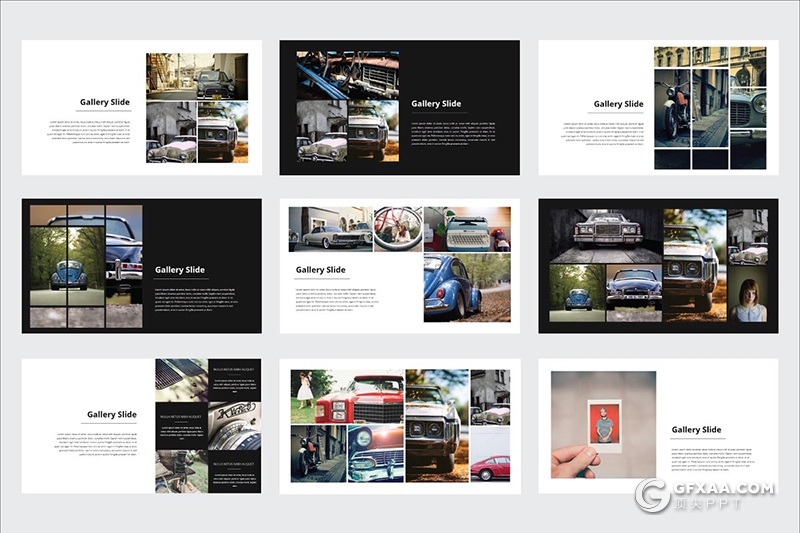Image resolution: width=800 pixels, height=533 pixels.
Task: Select the girl in white dress photo
Action: tap(304, 396)
